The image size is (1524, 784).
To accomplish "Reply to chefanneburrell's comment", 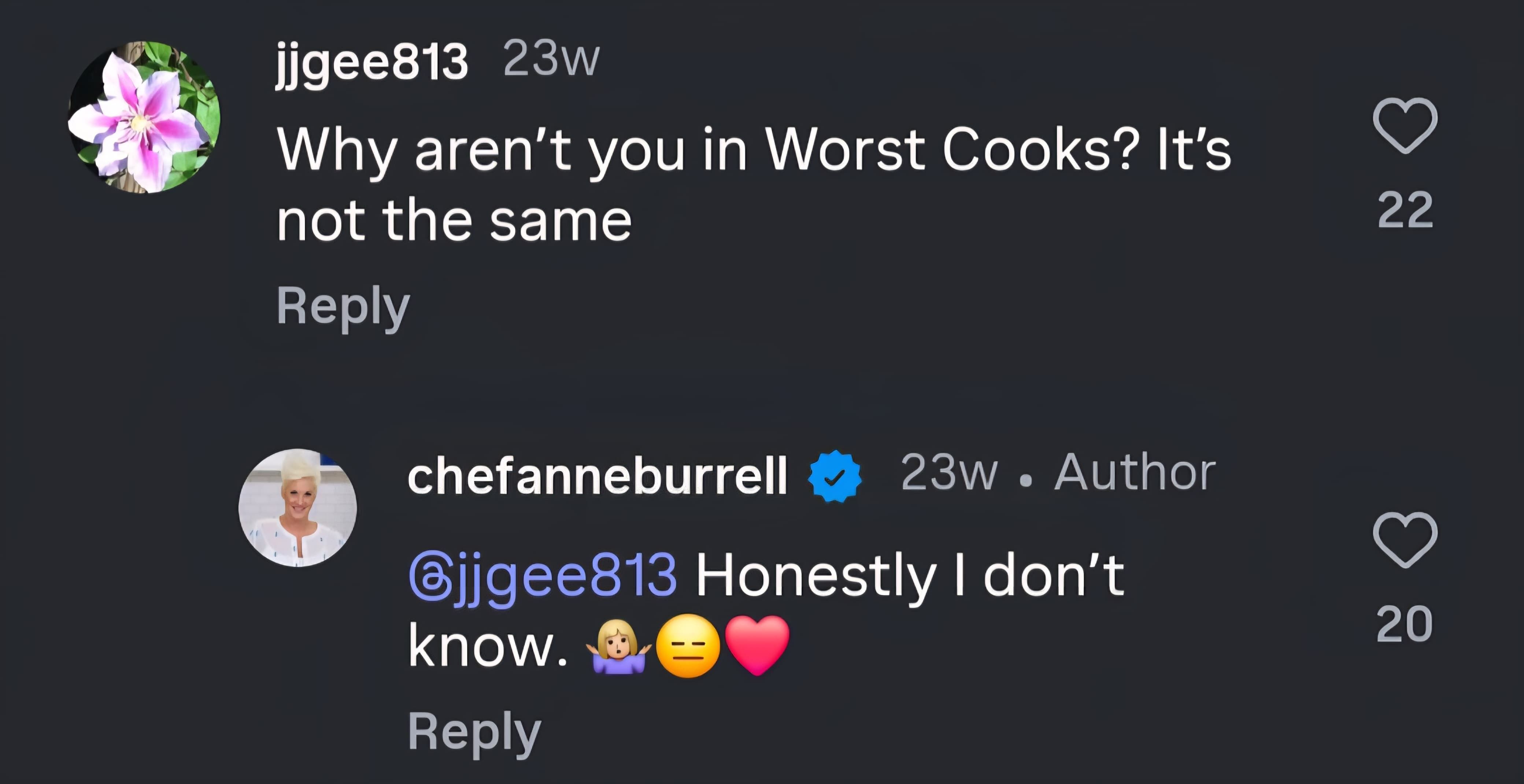I will [x=474, y=731].
